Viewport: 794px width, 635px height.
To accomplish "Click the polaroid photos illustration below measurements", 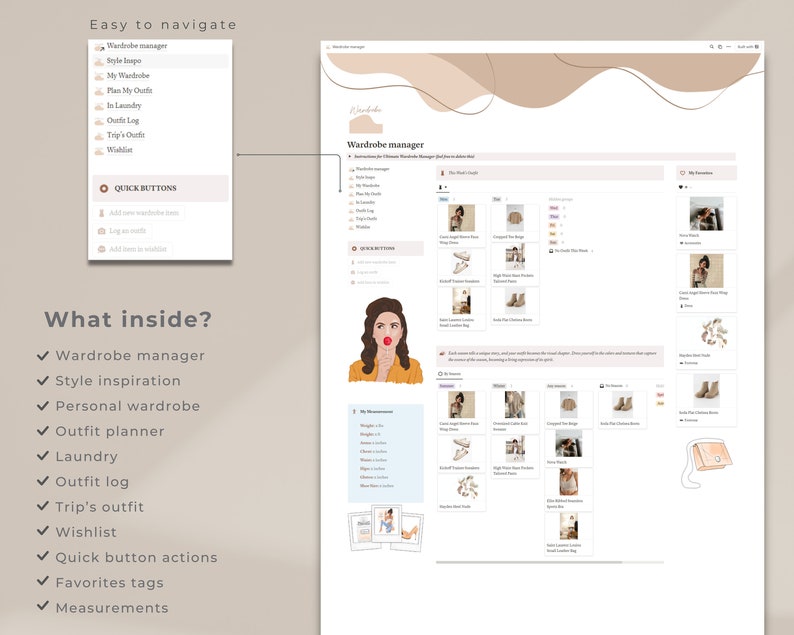I will [x=385, y=528].
